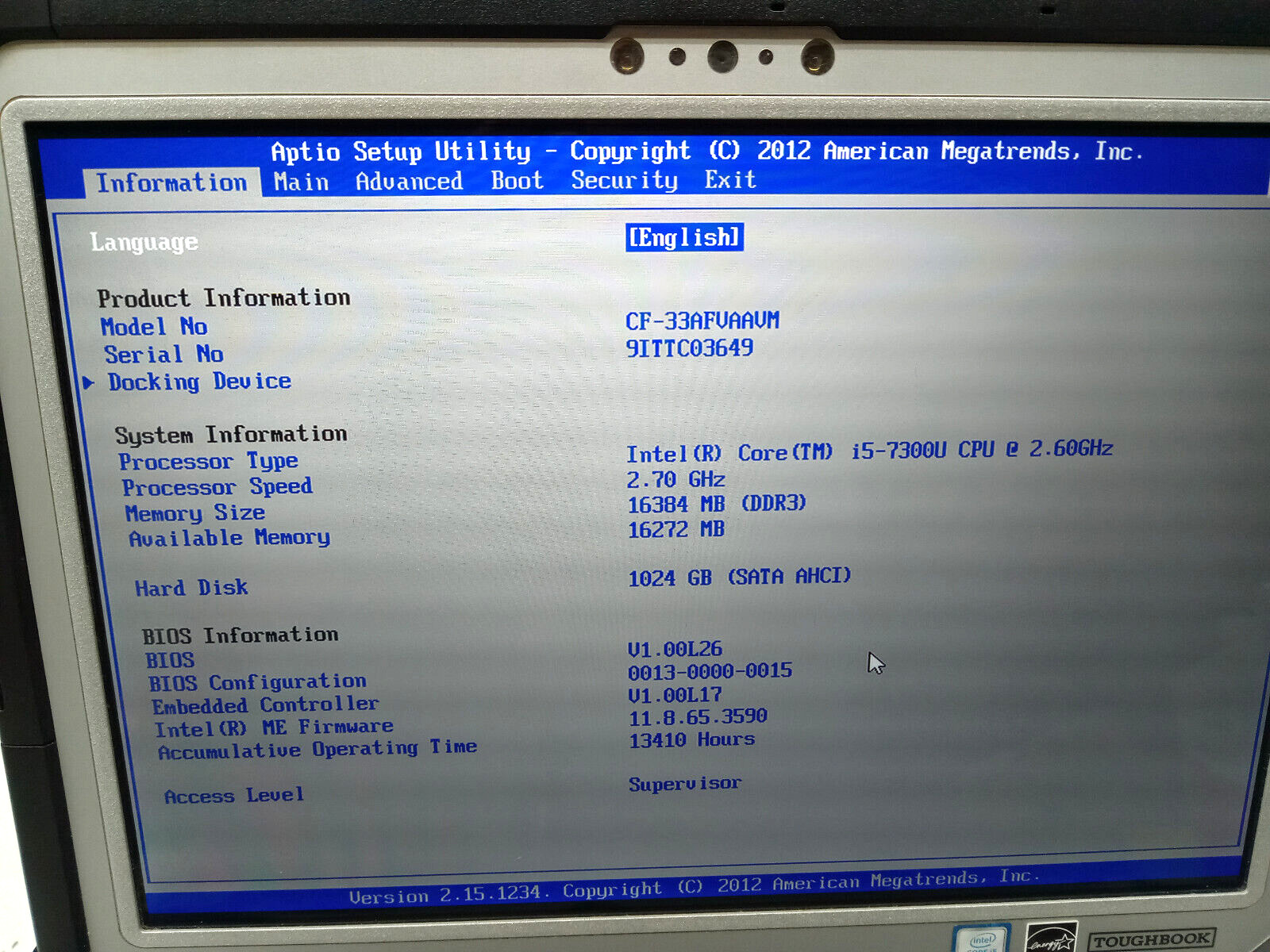Click the 16272 MB value
Image resolution: width=1270 pixels, height=952 pixels.
point(676,529)
